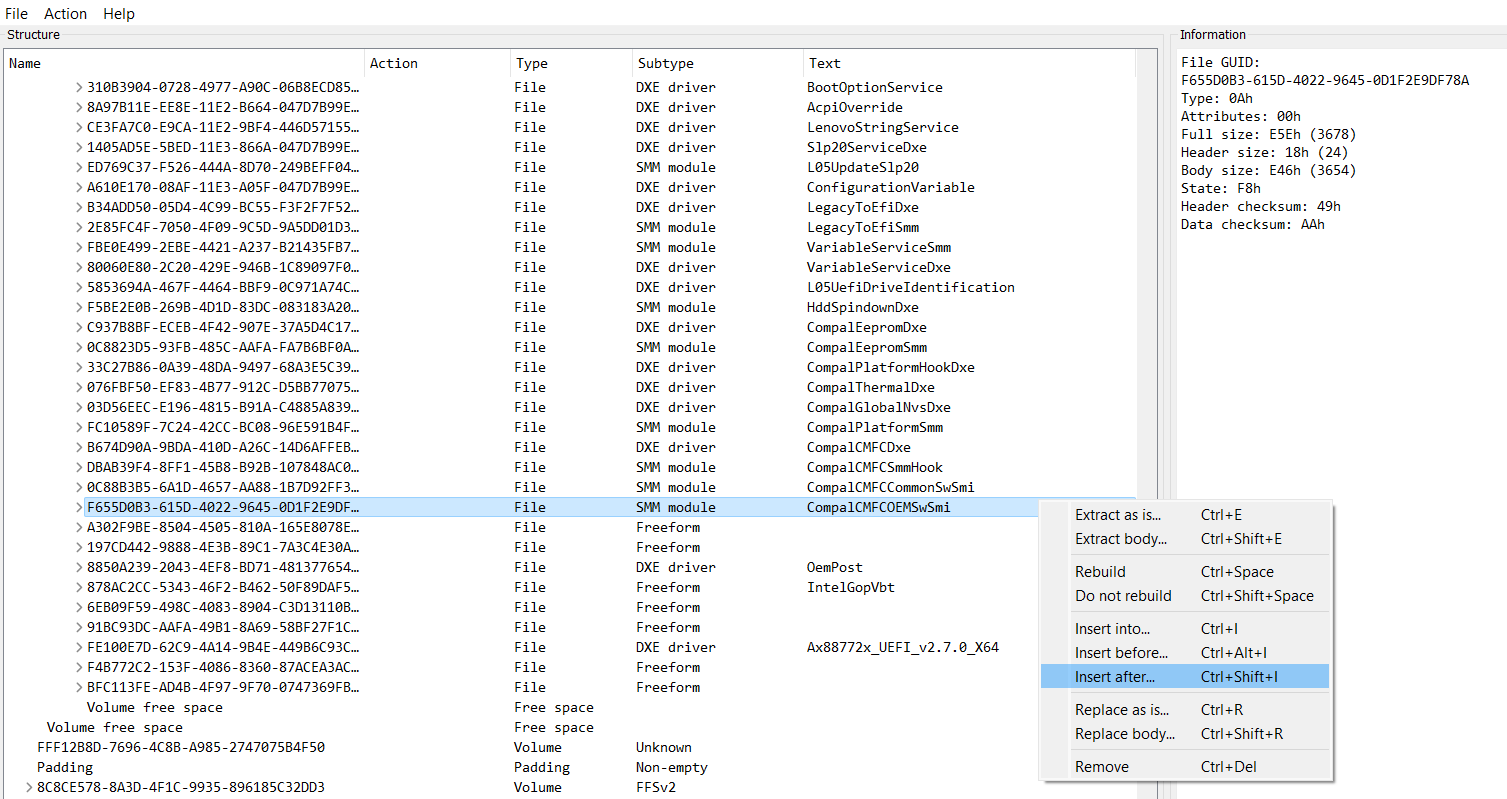Viewport: 1507px width, 799px height.
Task: Expand the IntelGopVbt file node
Action: click(x=79, y=587)
